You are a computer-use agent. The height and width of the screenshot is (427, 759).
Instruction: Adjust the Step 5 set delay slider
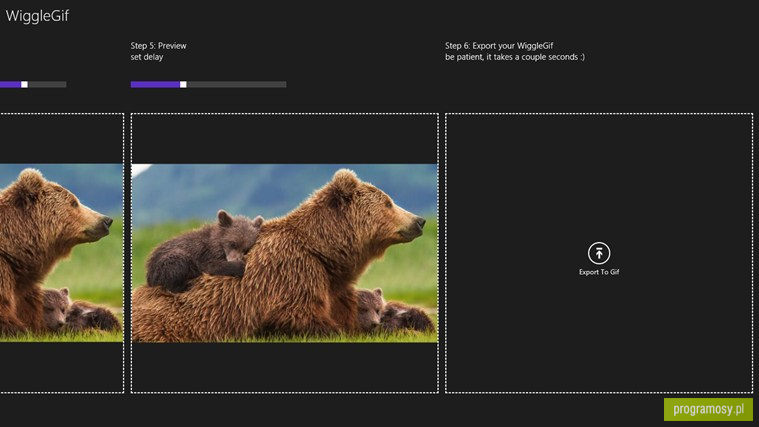(x=208, y=84)
